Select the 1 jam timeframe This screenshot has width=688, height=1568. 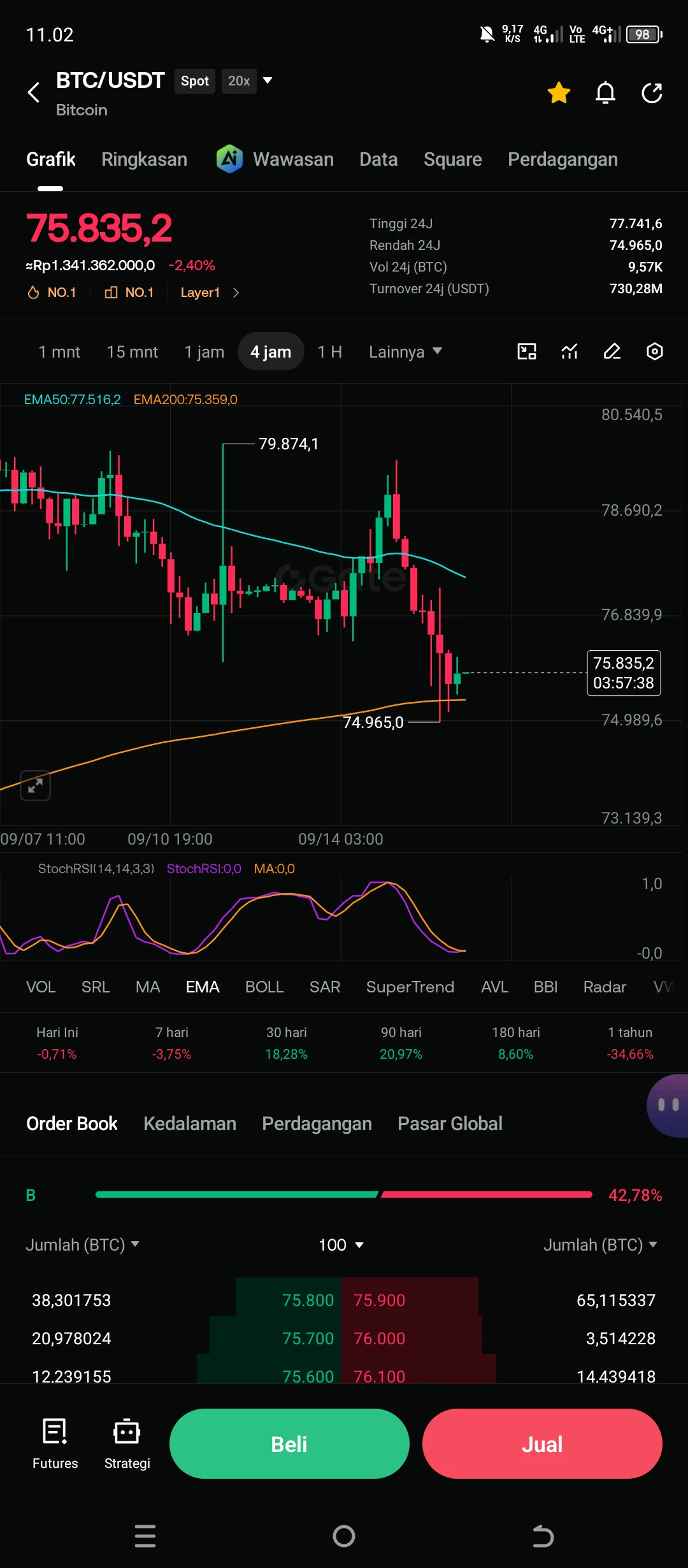click(x=204, y=352)
